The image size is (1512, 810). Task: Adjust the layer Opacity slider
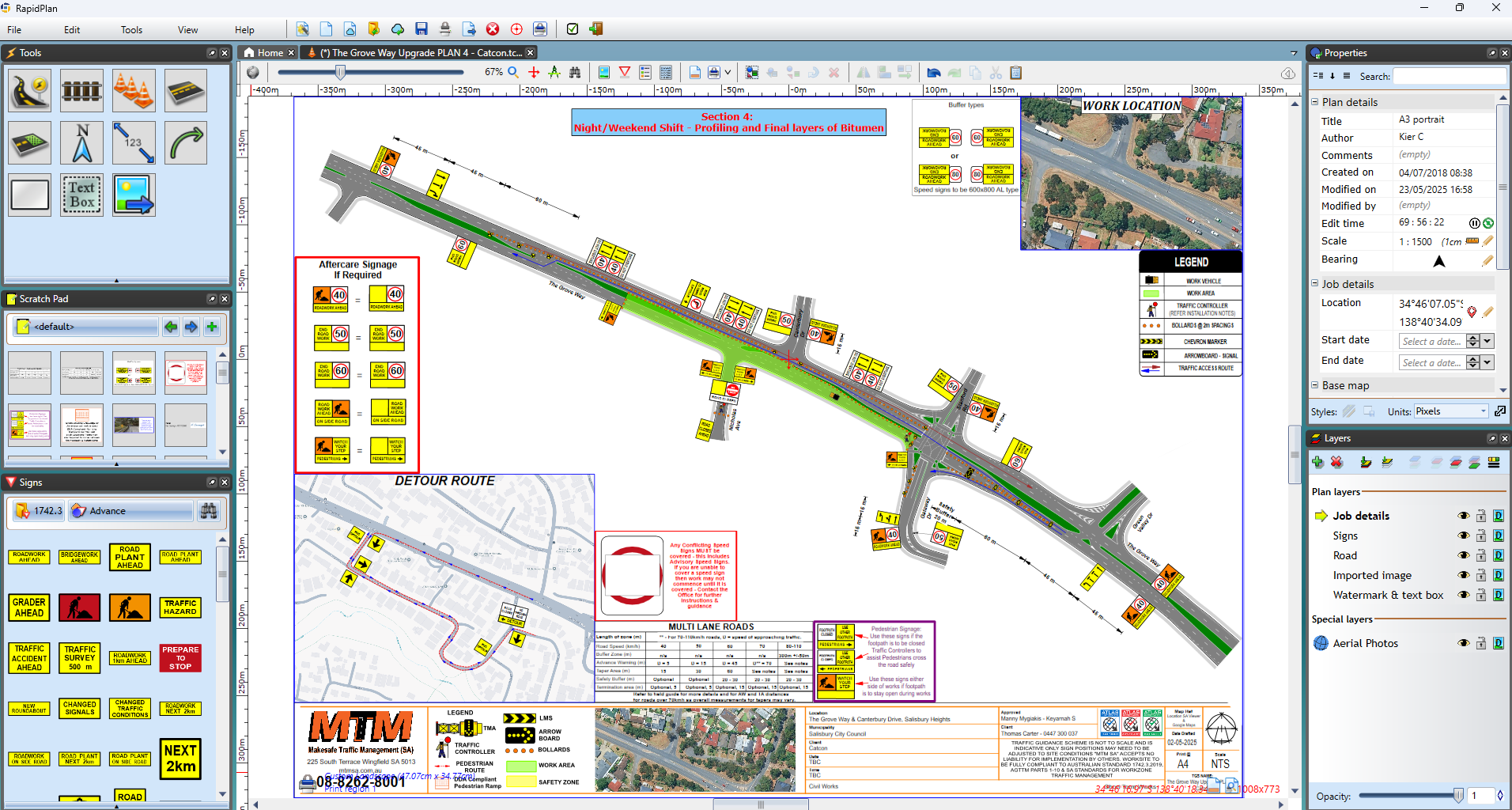tap(1457, 796)
